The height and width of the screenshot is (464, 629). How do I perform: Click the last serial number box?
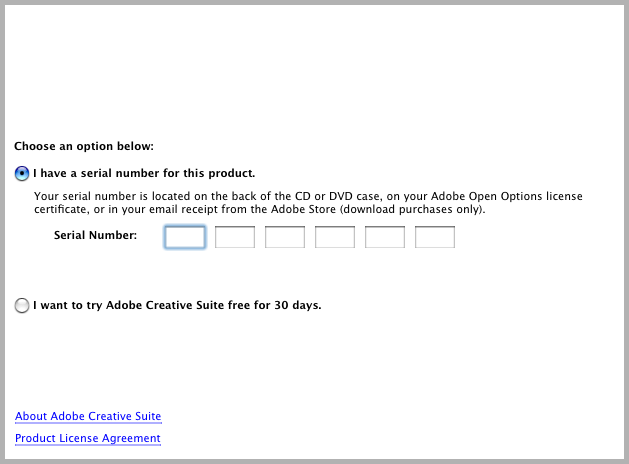click(435, 237)
